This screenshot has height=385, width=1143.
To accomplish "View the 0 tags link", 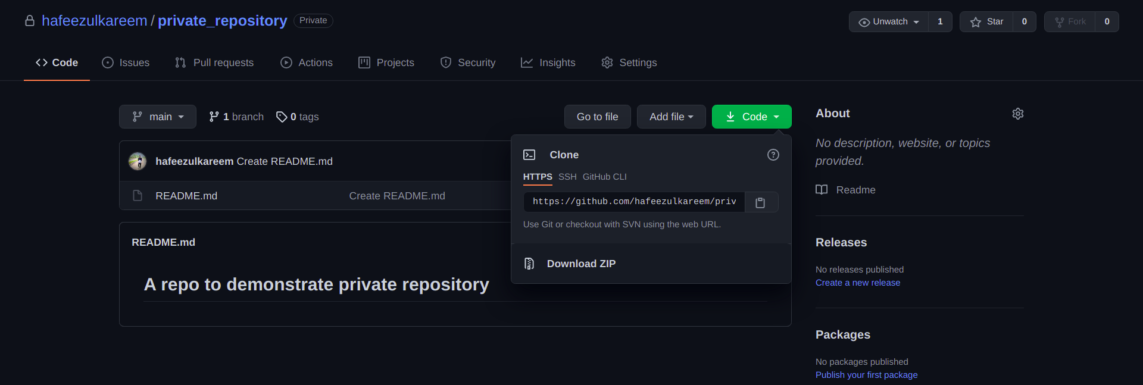I will pyautogui.click(x=297, y=117).
